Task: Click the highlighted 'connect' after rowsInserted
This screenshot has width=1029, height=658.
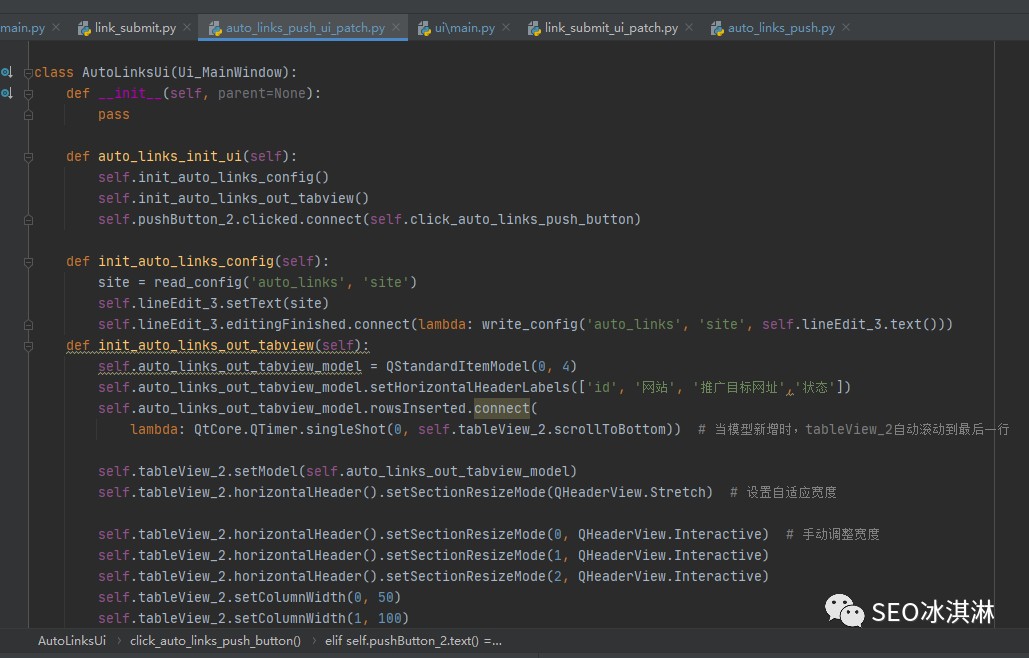Action: (501, 408)
